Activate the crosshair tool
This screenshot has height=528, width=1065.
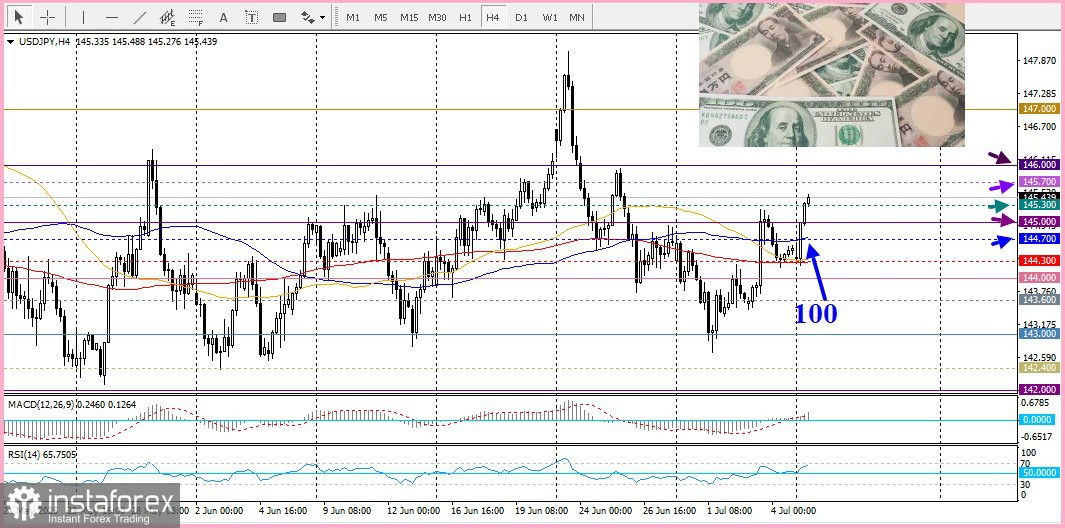48,17
